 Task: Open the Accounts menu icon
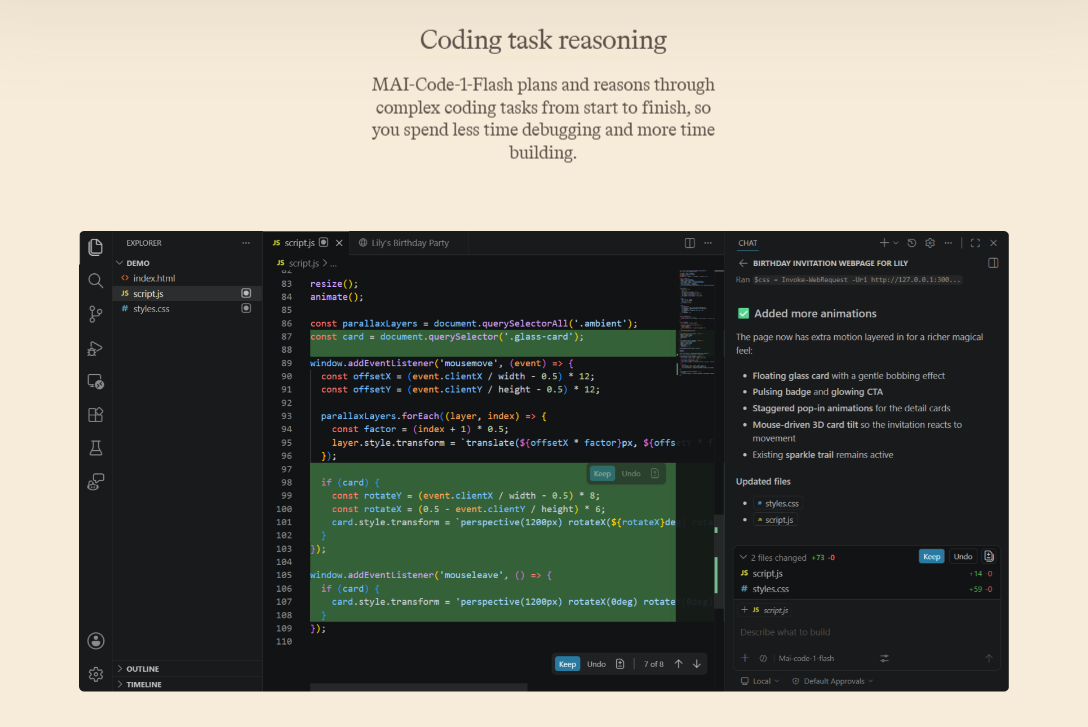point(96,641)
